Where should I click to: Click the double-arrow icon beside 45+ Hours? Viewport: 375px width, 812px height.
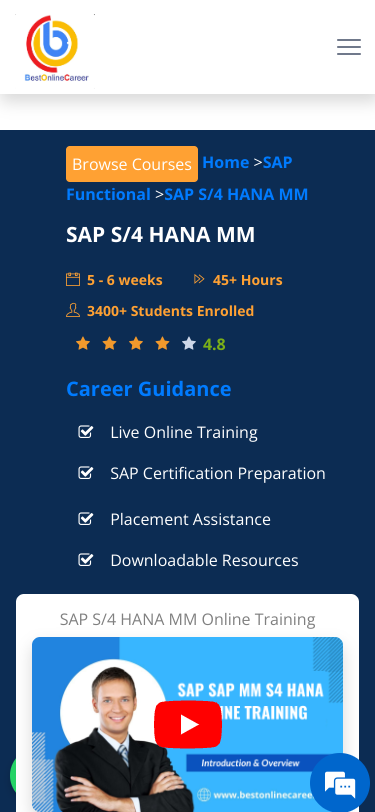pyautogui.click(x=199, y=280)
